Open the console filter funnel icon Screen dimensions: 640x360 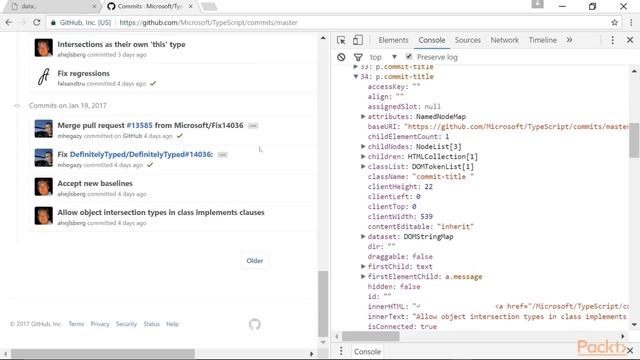coord(358,57)
